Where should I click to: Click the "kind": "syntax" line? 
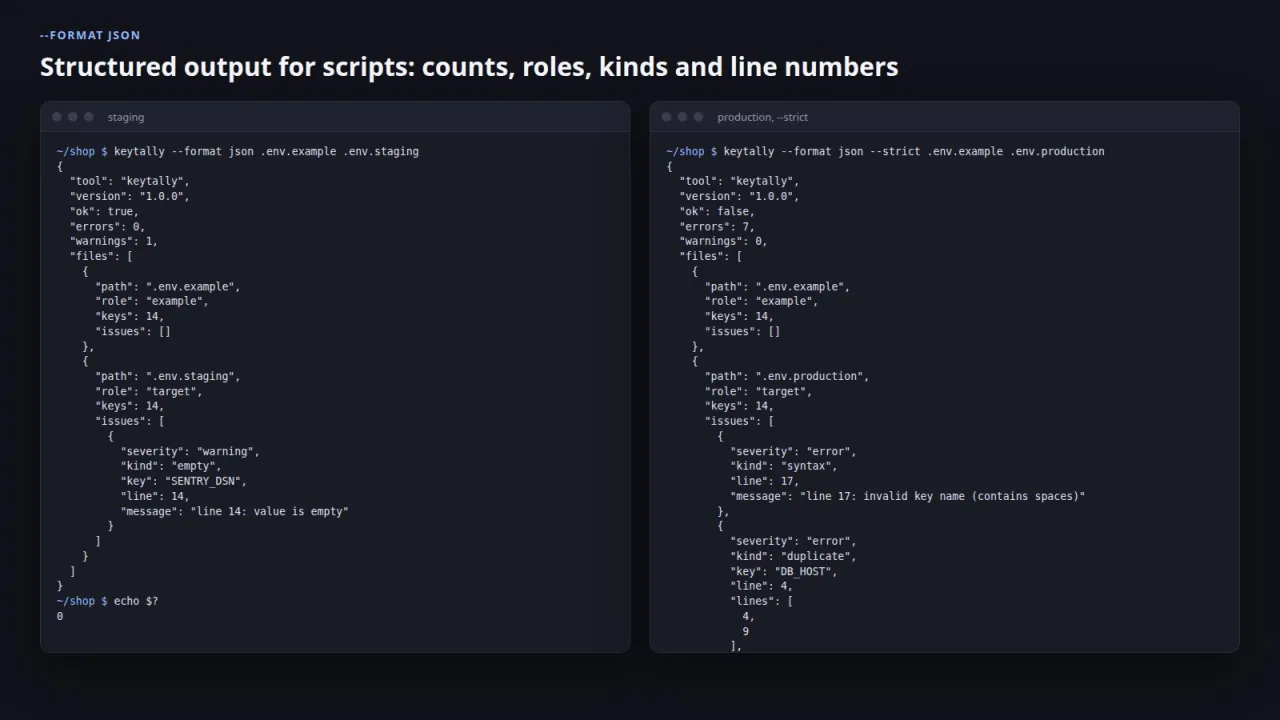point(784,466)
